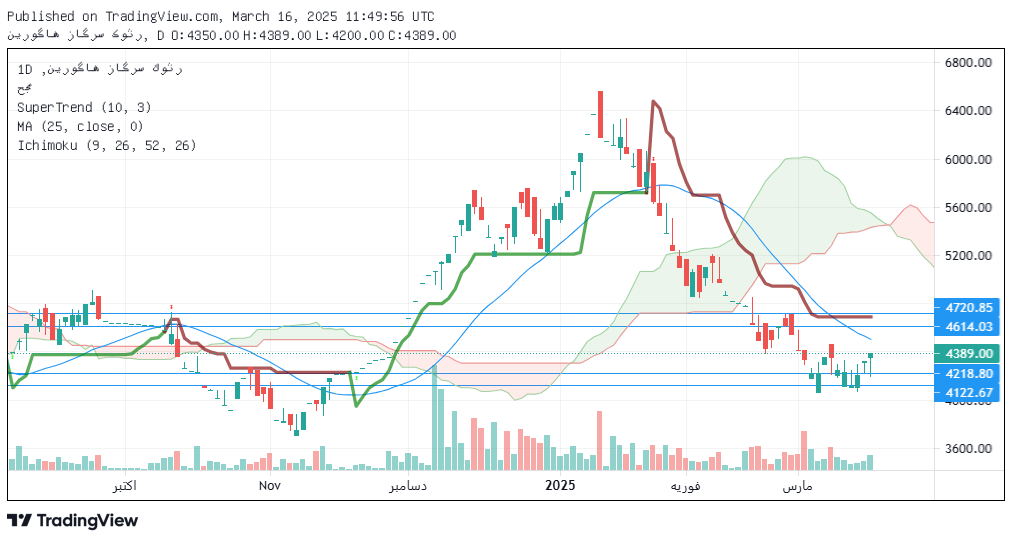Select the Ichimoku (9, 26, 52, 26) legend
The height and width of the screenshot is (541, 1012).
106,145
